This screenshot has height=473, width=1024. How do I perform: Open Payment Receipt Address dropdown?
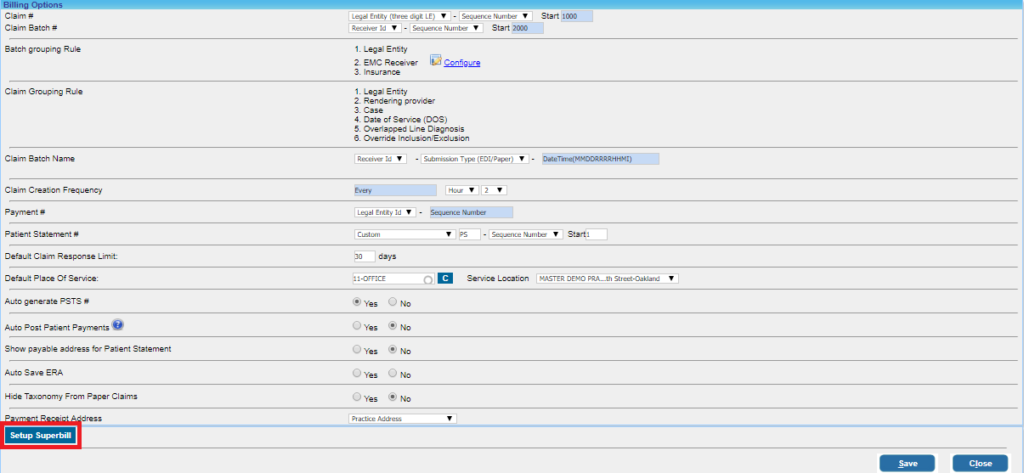402,418
